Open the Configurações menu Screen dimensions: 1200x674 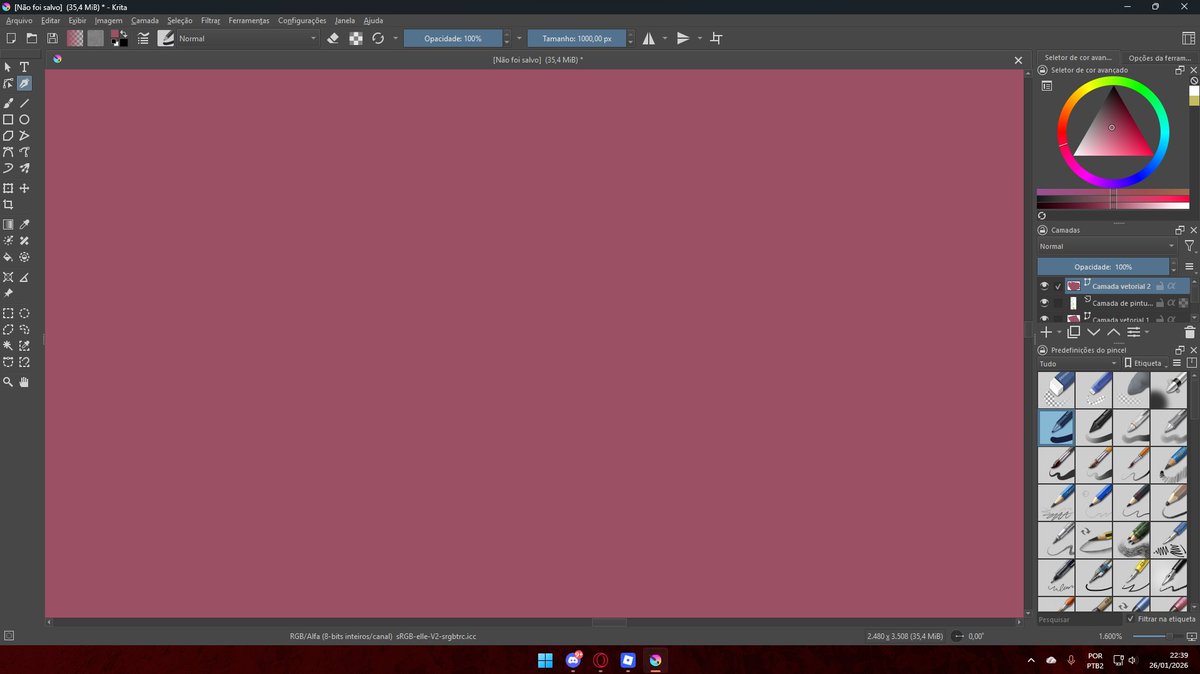(x=302, y=20)
